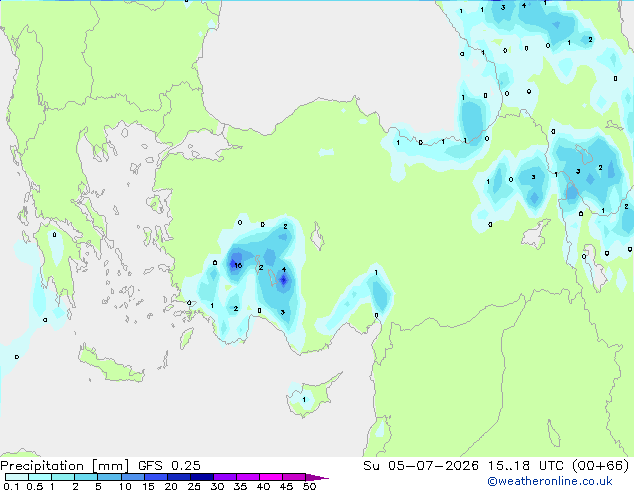The width and height of the screenshot is (634, 490).
Task: Click the legend tick label '40'
Action: [x=263, y=486]
